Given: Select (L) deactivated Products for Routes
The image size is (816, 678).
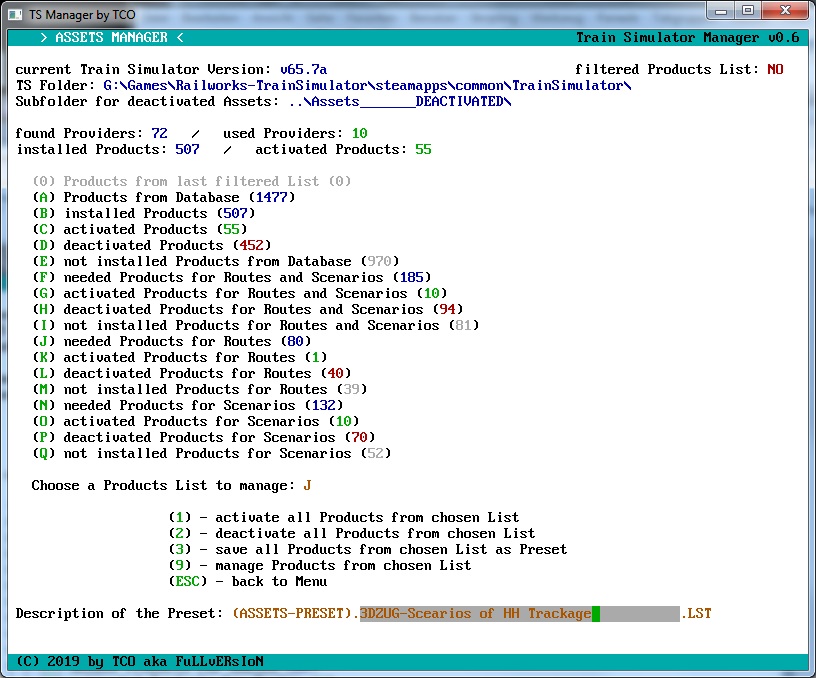Looking at the screenshot, I should [192, 374].
